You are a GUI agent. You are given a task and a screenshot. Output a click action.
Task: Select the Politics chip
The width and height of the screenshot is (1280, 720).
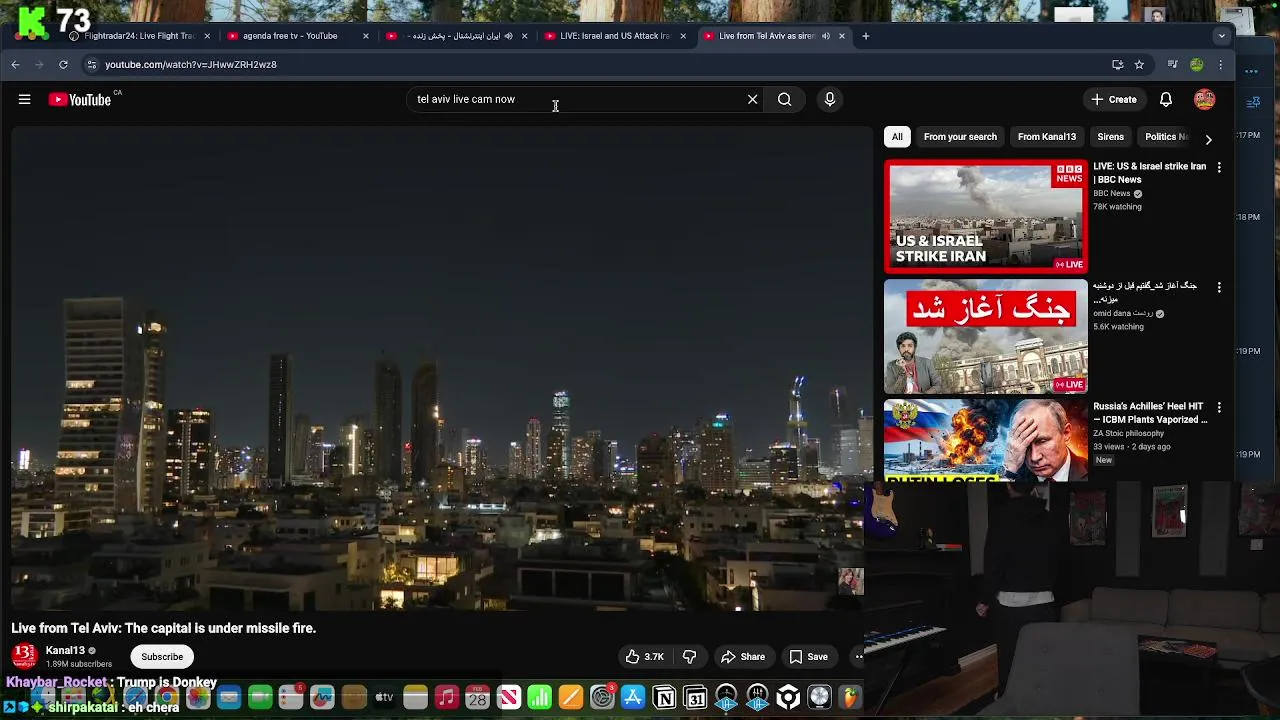click(1165, 137)
